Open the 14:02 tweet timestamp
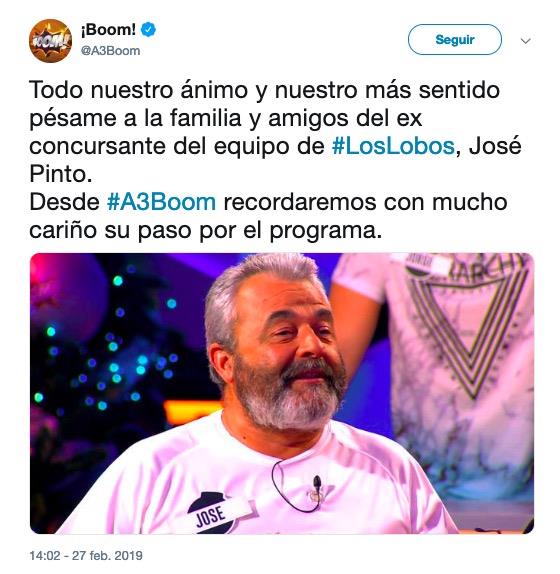Image resolution: width=560 pixels, height=574 pixels. tap(45, 555)
